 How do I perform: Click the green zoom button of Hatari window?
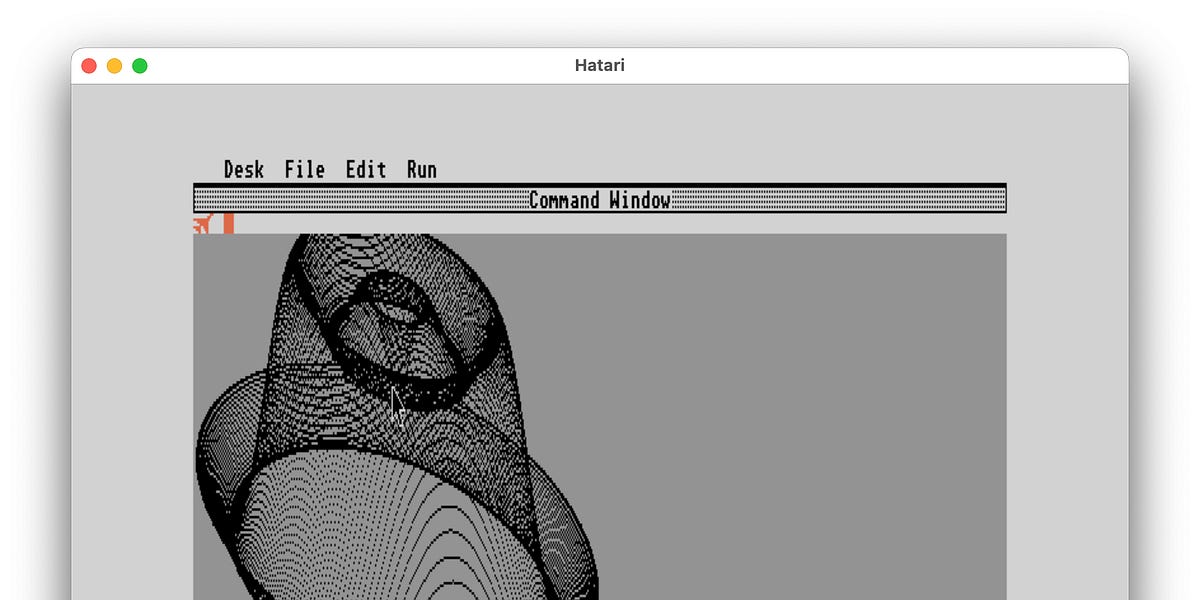pyautogui.click(x=140, y=64)
